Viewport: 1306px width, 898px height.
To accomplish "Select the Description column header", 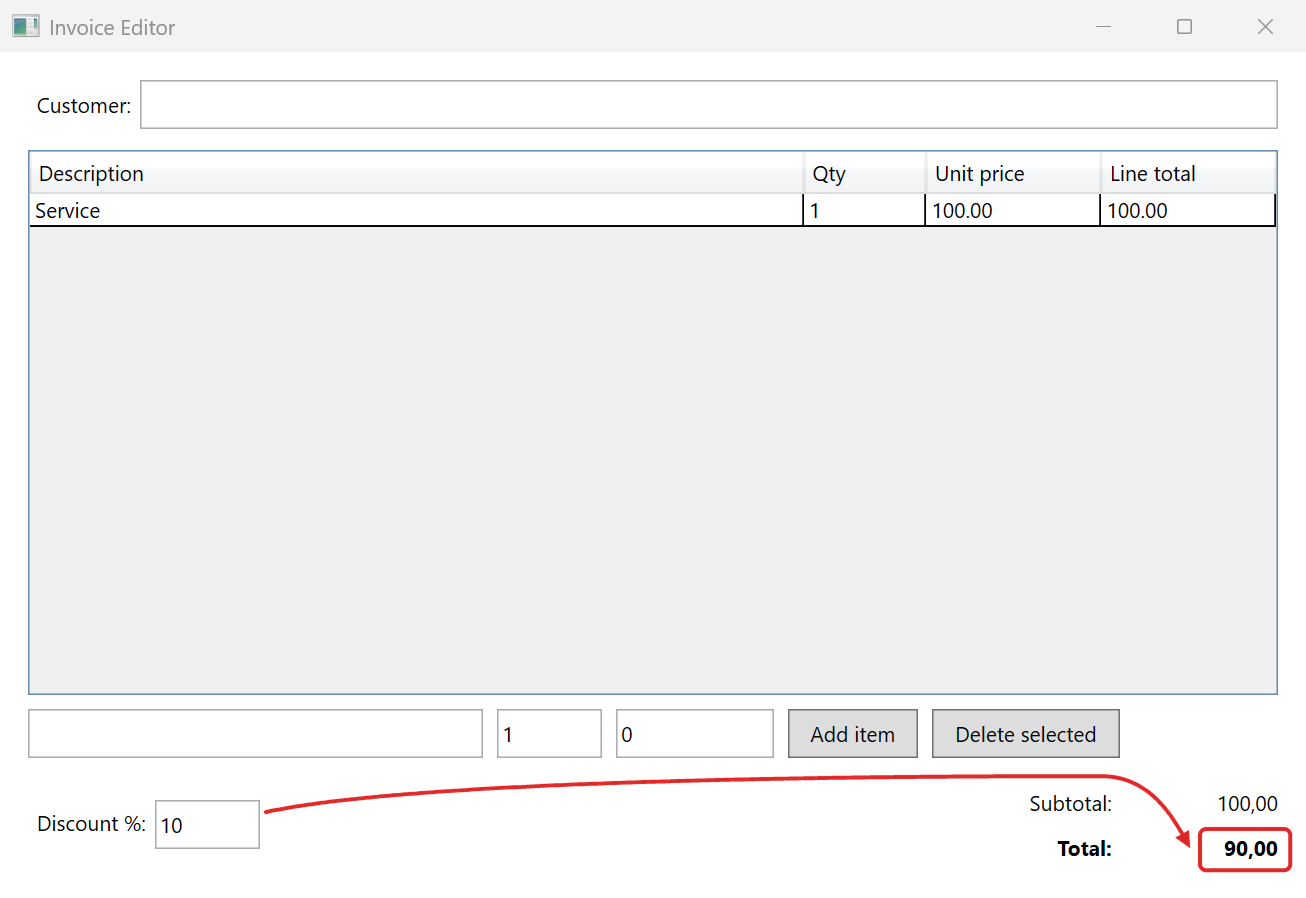I will point(417,173).
